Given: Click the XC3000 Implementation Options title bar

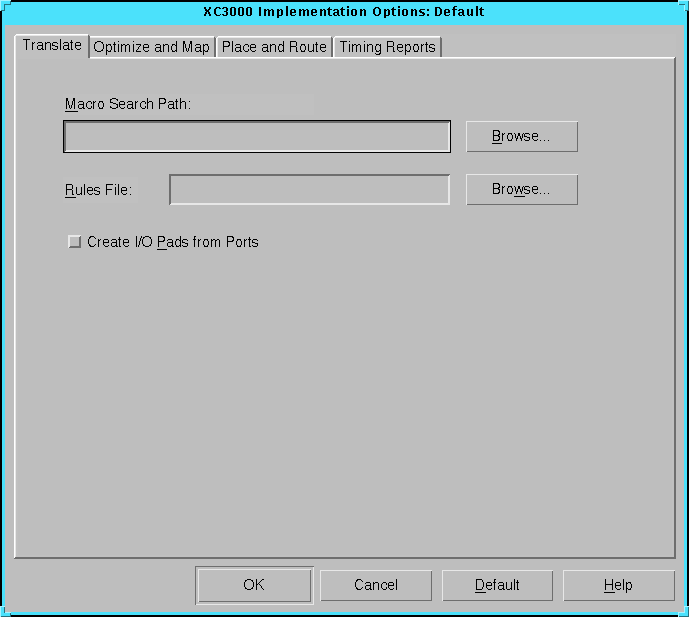Looking at the screenshot, I should [x=344, y=12].
